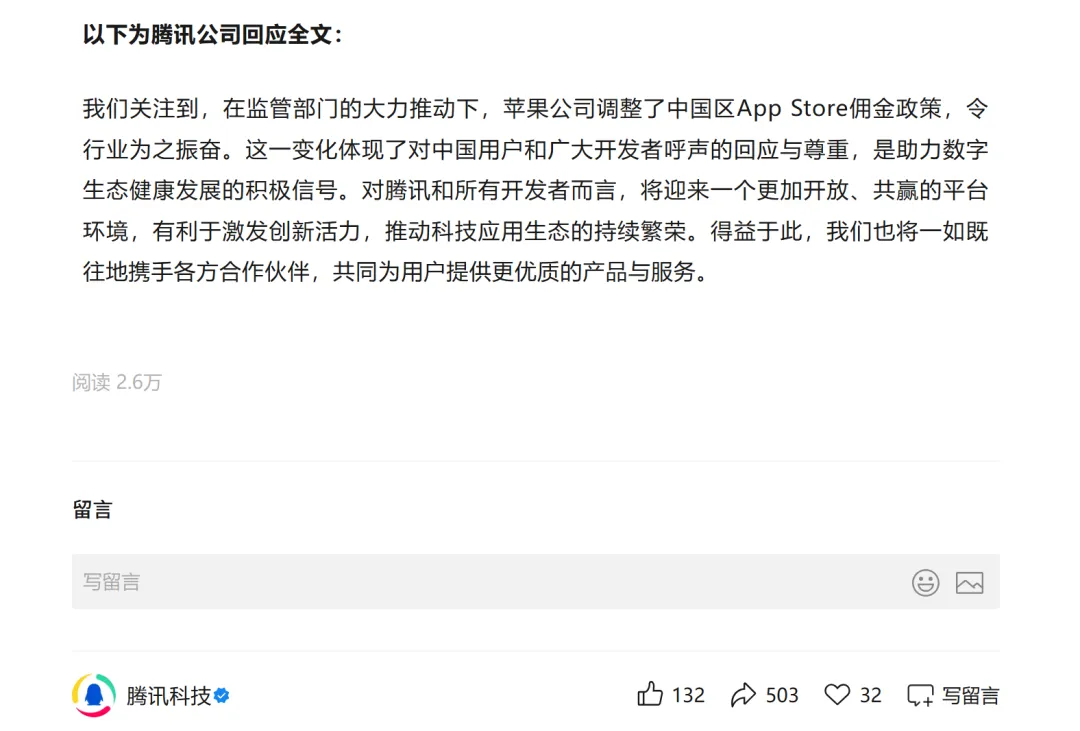Image resolution: width=1080 pixels, height=731 pixels.
Task: Click the heart count 32
Action: pyautogui.click(x=871, y=695)
